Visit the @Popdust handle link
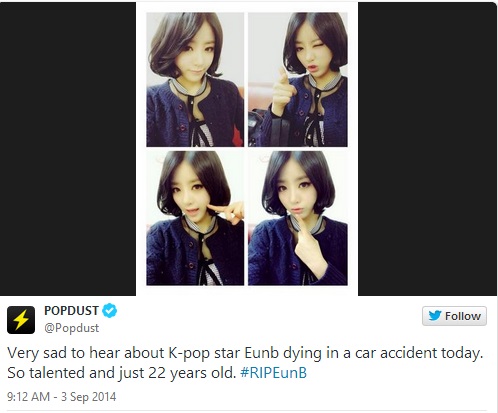Screen dimensions: 498x413 coord(71,328)
